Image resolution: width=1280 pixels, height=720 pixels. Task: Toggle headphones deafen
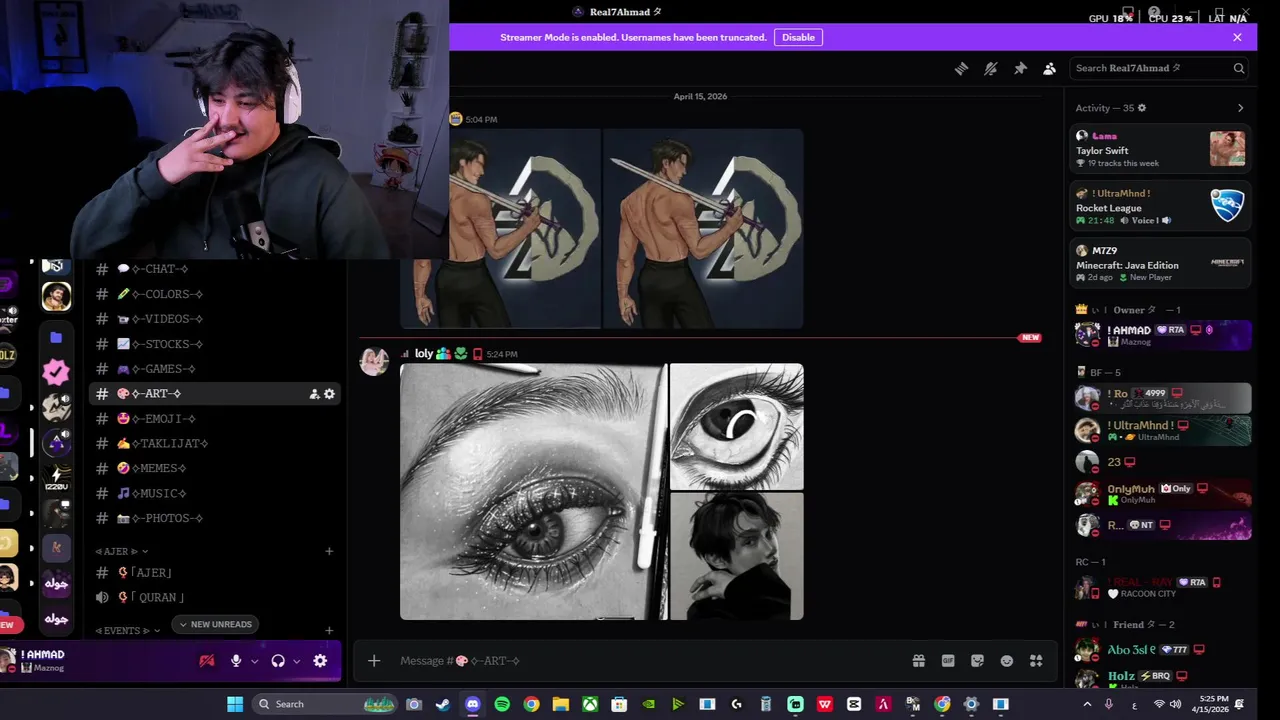pos(278,661)
